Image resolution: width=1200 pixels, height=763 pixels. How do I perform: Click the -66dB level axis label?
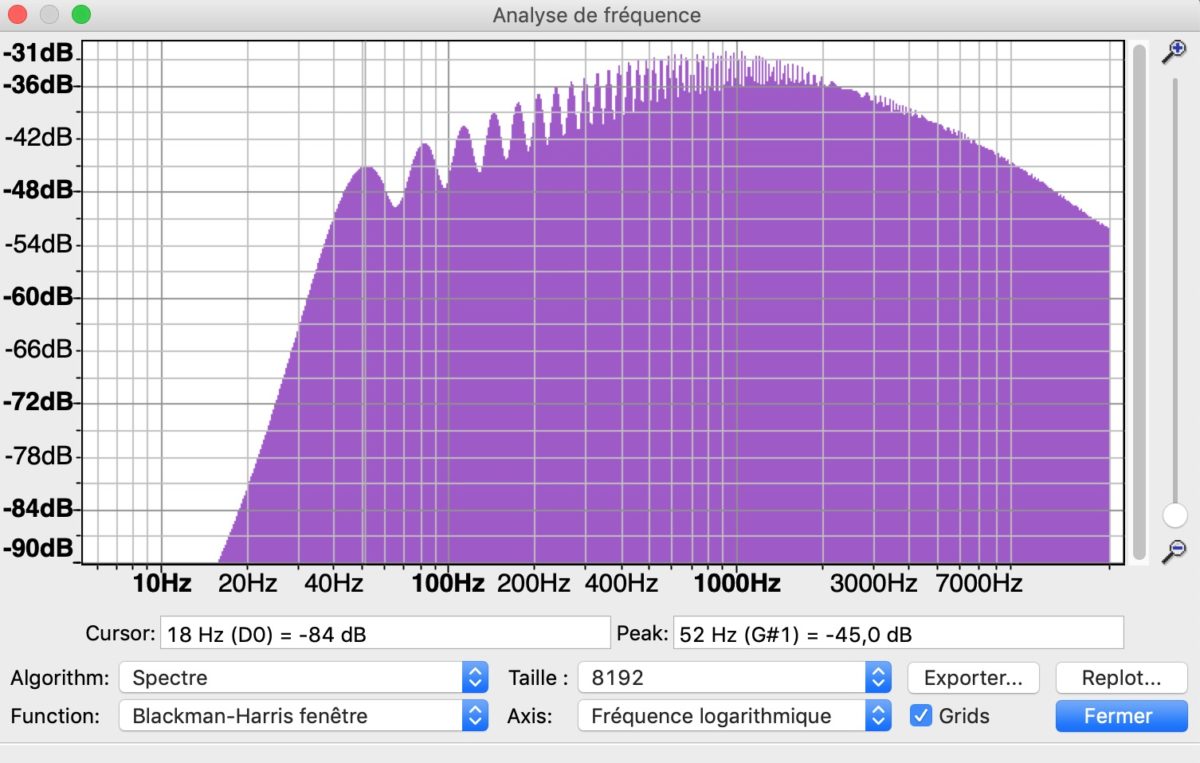[38, 350]
